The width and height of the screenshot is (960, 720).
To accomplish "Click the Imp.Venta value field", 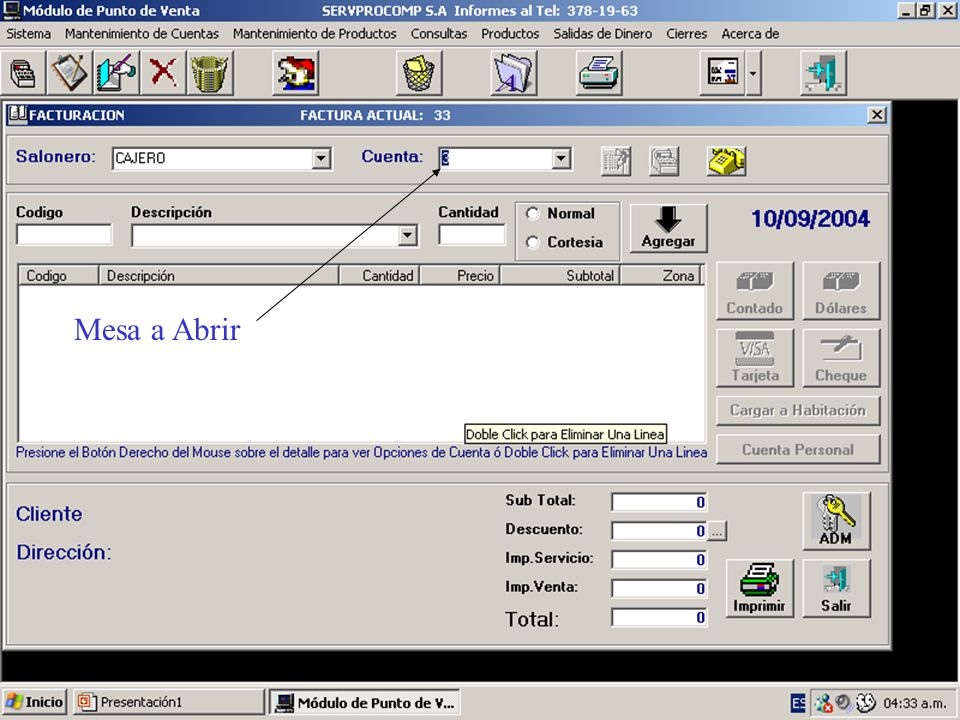I will tap(659, 588).
